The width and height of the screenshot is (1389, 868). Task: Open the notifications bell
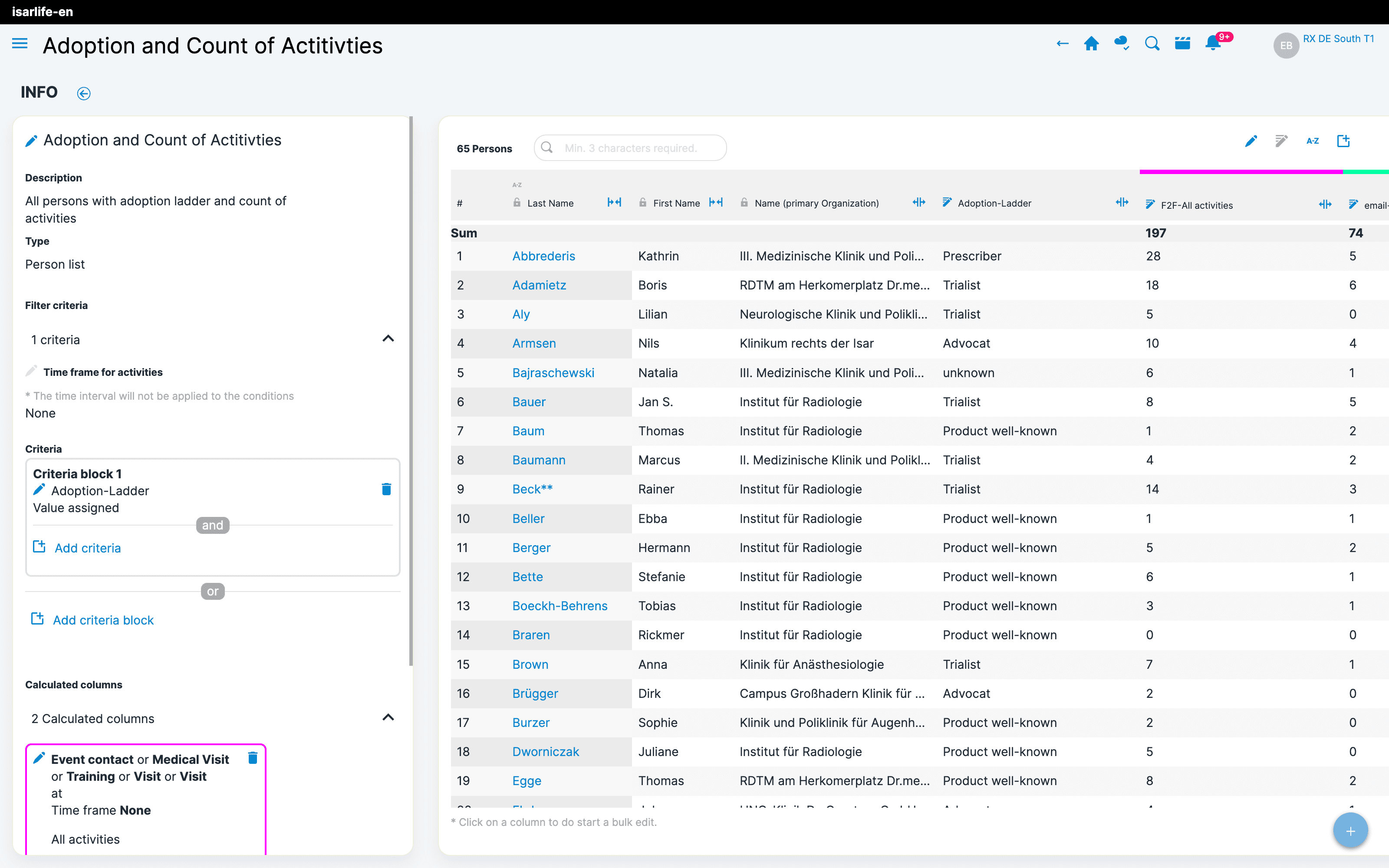(x=1212, y=44)
